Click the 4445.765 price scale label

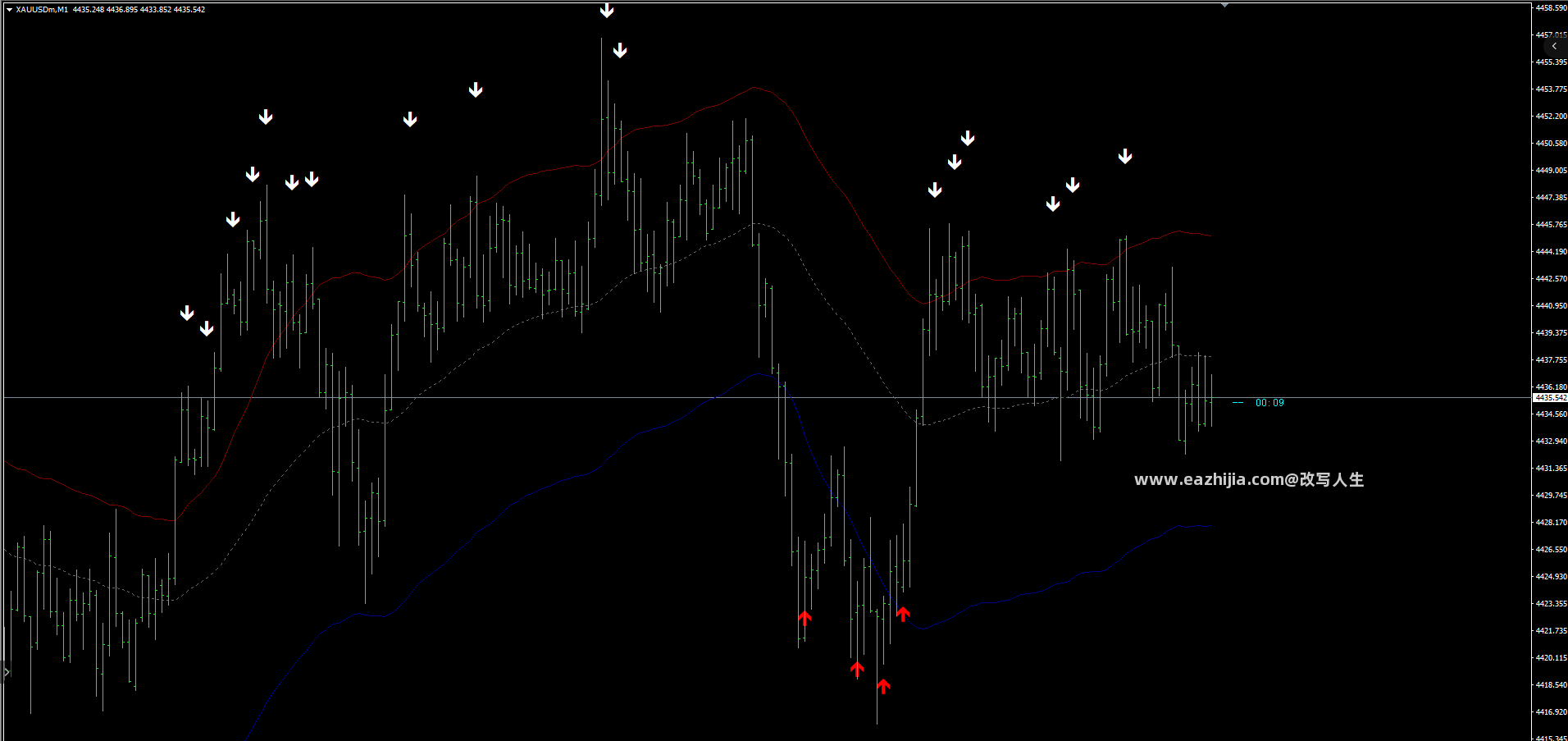1551,225
